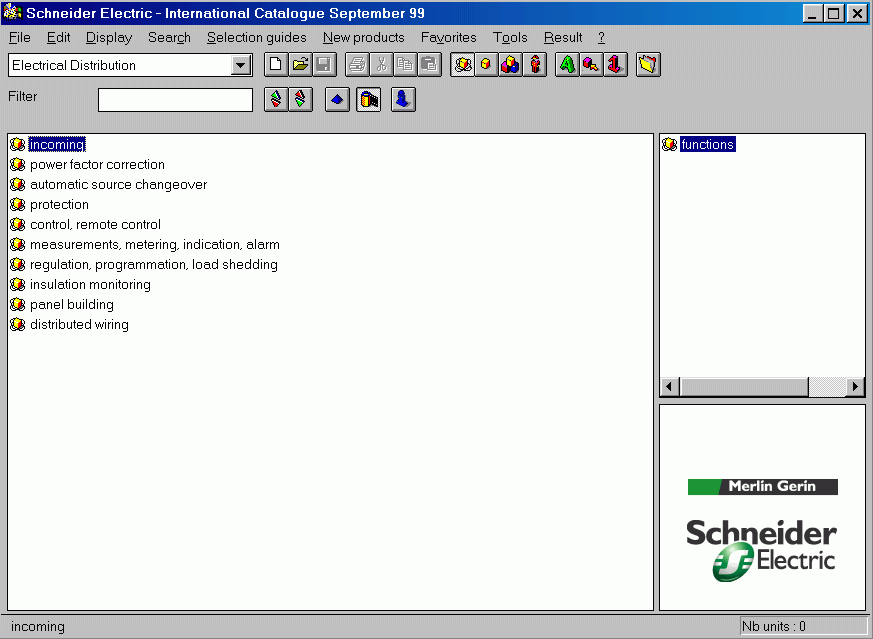Image resolution: width=873 pixels, height=639 pixels.
Task: Select functions node in right pane
Action: click(708, 145)
